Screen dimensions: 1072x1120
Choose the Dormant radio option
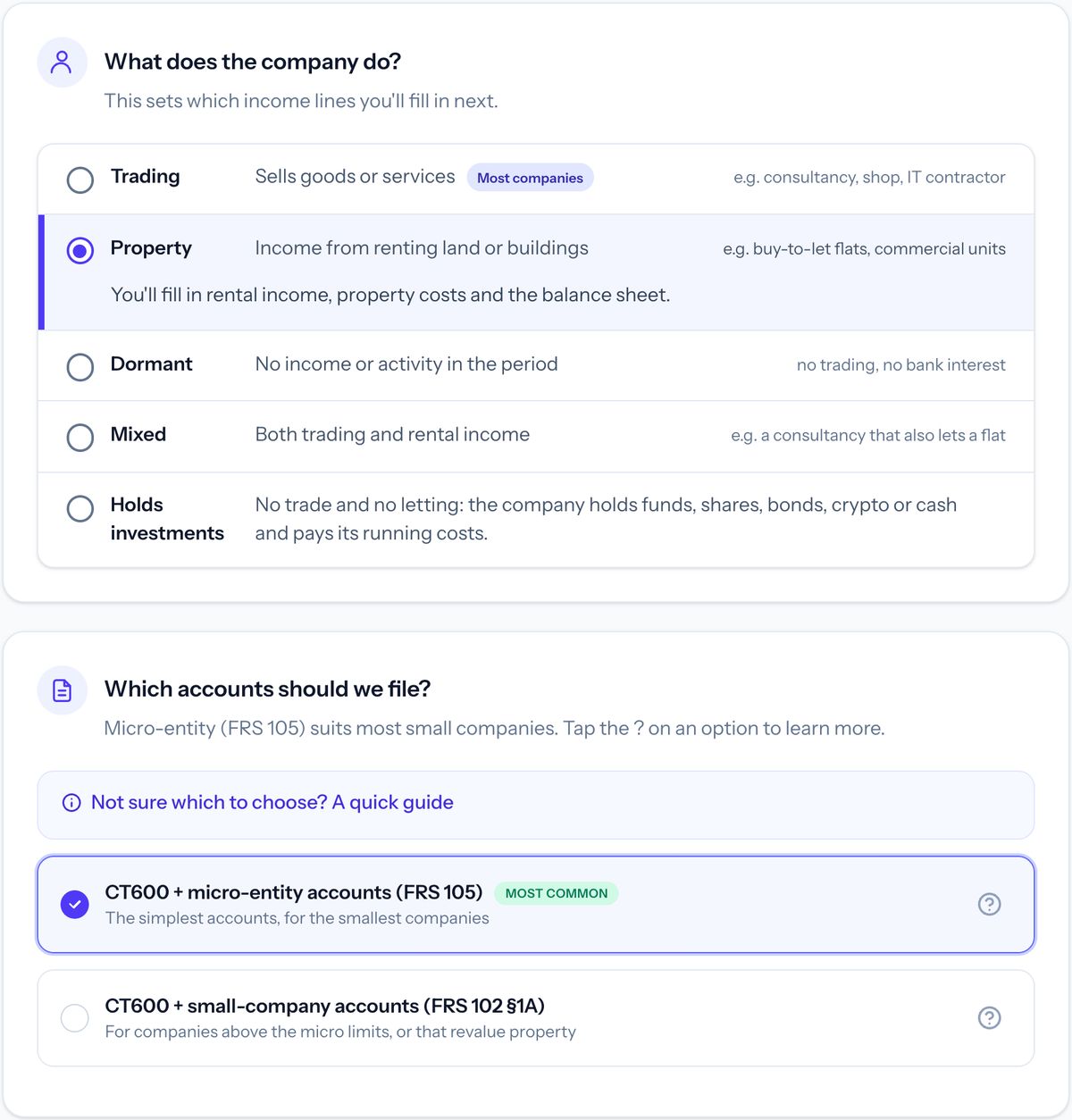pos(80,367)
